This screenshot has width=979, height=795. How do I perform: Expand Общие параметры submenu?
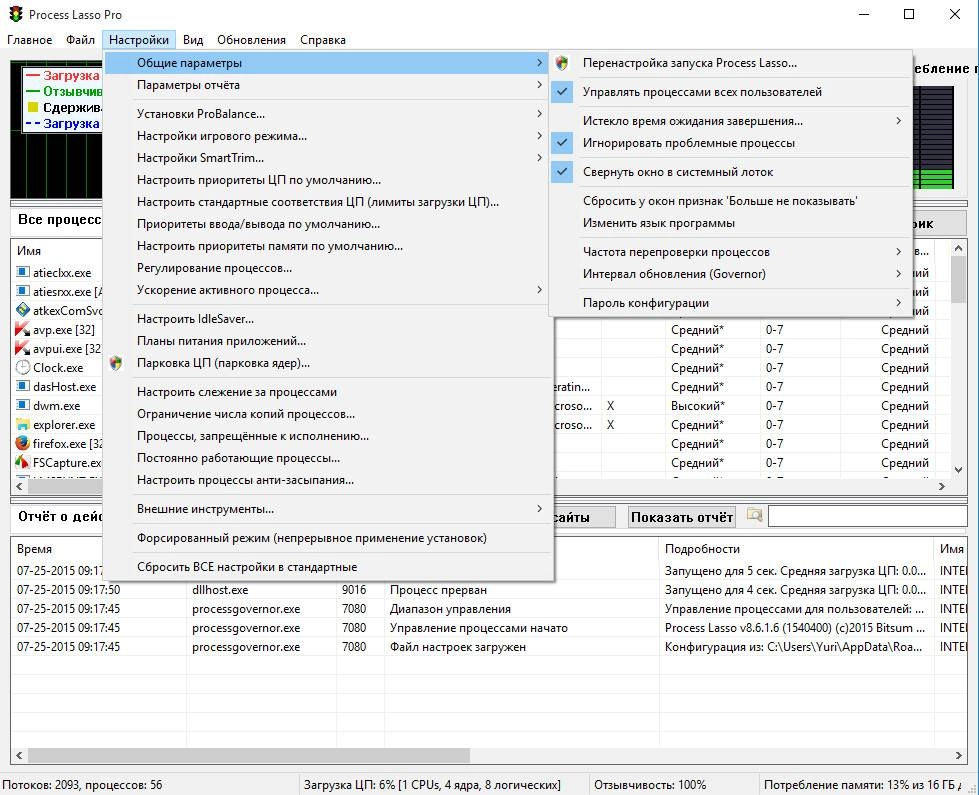[x=328, y=62]
